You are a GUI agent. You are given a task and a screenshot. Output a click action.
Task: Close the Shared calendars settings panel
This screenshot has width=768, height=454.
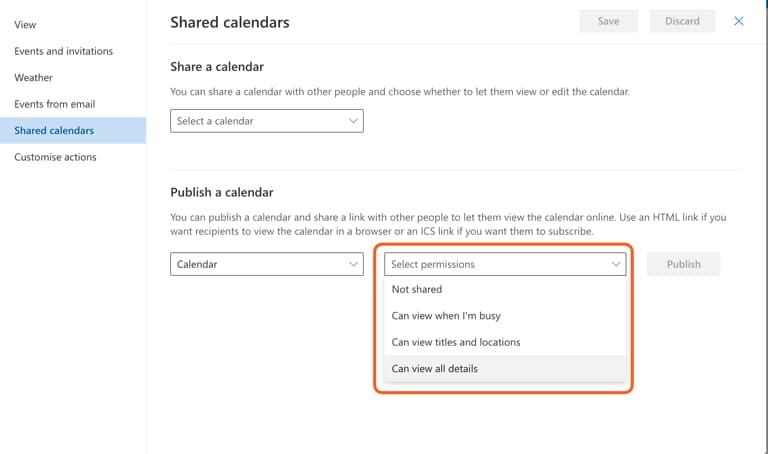click(x=738, y=21)
